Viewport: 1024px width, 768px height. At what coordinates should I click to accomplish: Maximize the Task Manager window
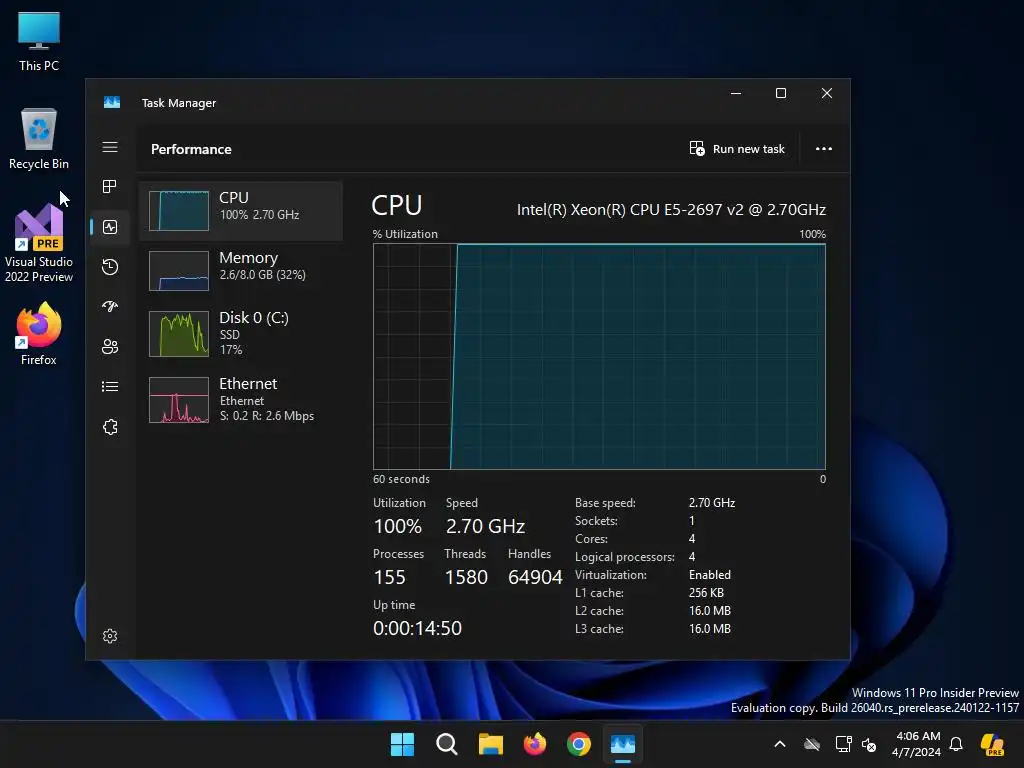[x=780, y=93]
